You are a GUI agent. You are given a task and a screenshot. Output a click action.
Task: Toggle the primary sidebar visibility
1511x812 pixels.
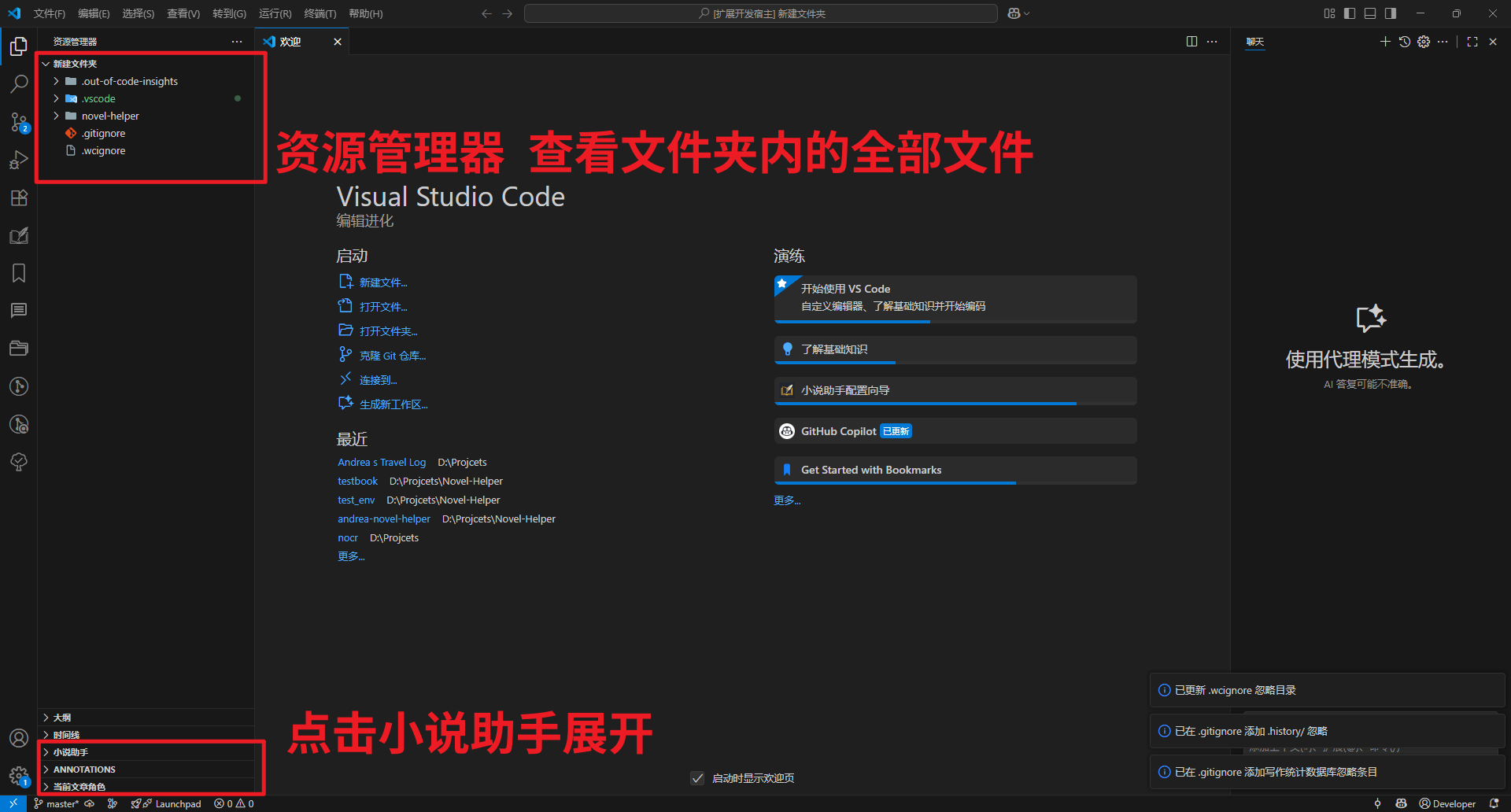click(1349, 13)
